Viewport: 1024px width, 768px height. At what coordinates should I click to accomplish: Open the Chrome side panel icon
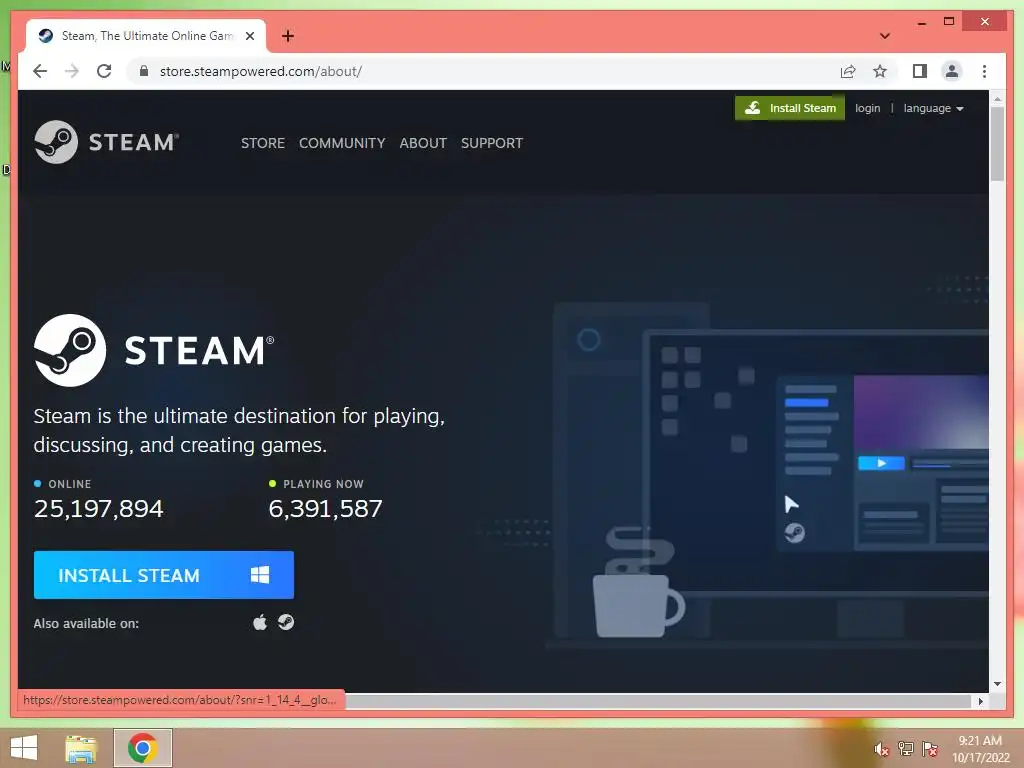coord(920,71)
